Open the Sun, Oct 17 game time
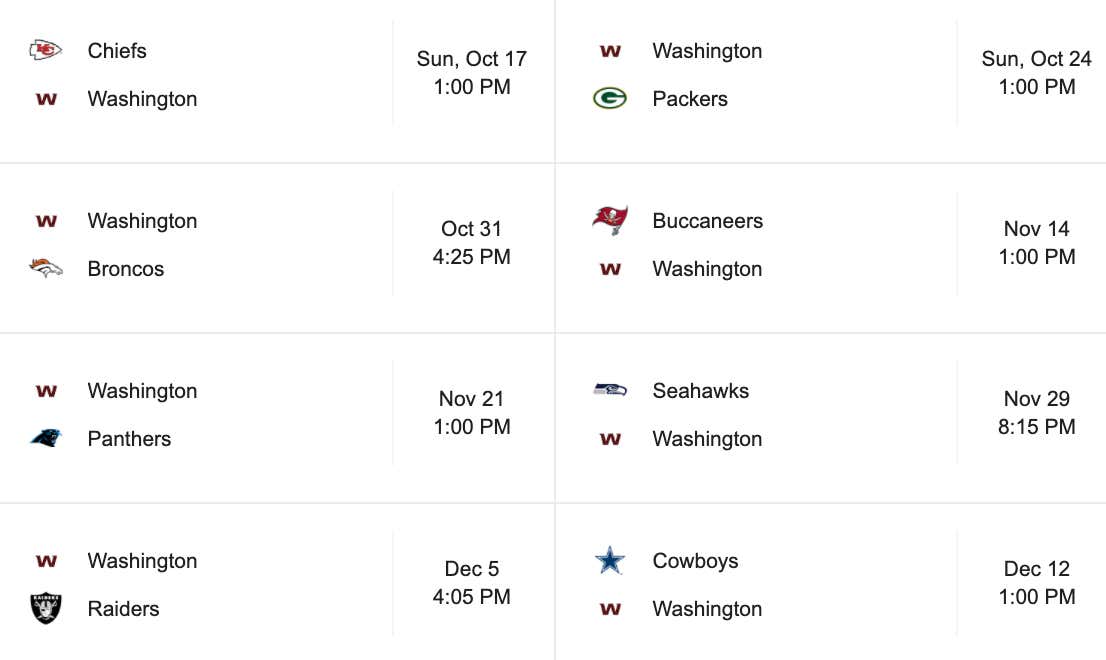Screen dimensions: 1106x660 click(x=472, y=73)
